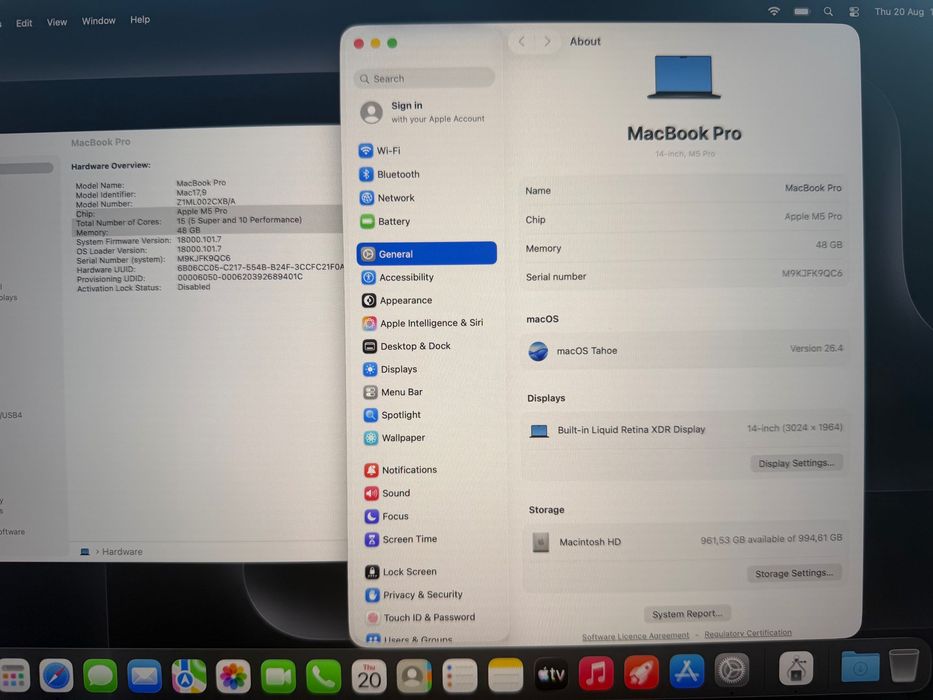The height and width of the screenshot is (700, 933).
Task: Open Spotlight search from menu bar
Action: coord(828,11)
